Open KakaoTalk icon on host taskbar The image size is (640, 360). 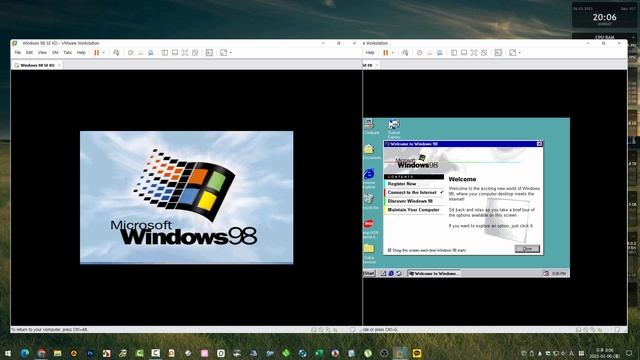pos(417,353)
